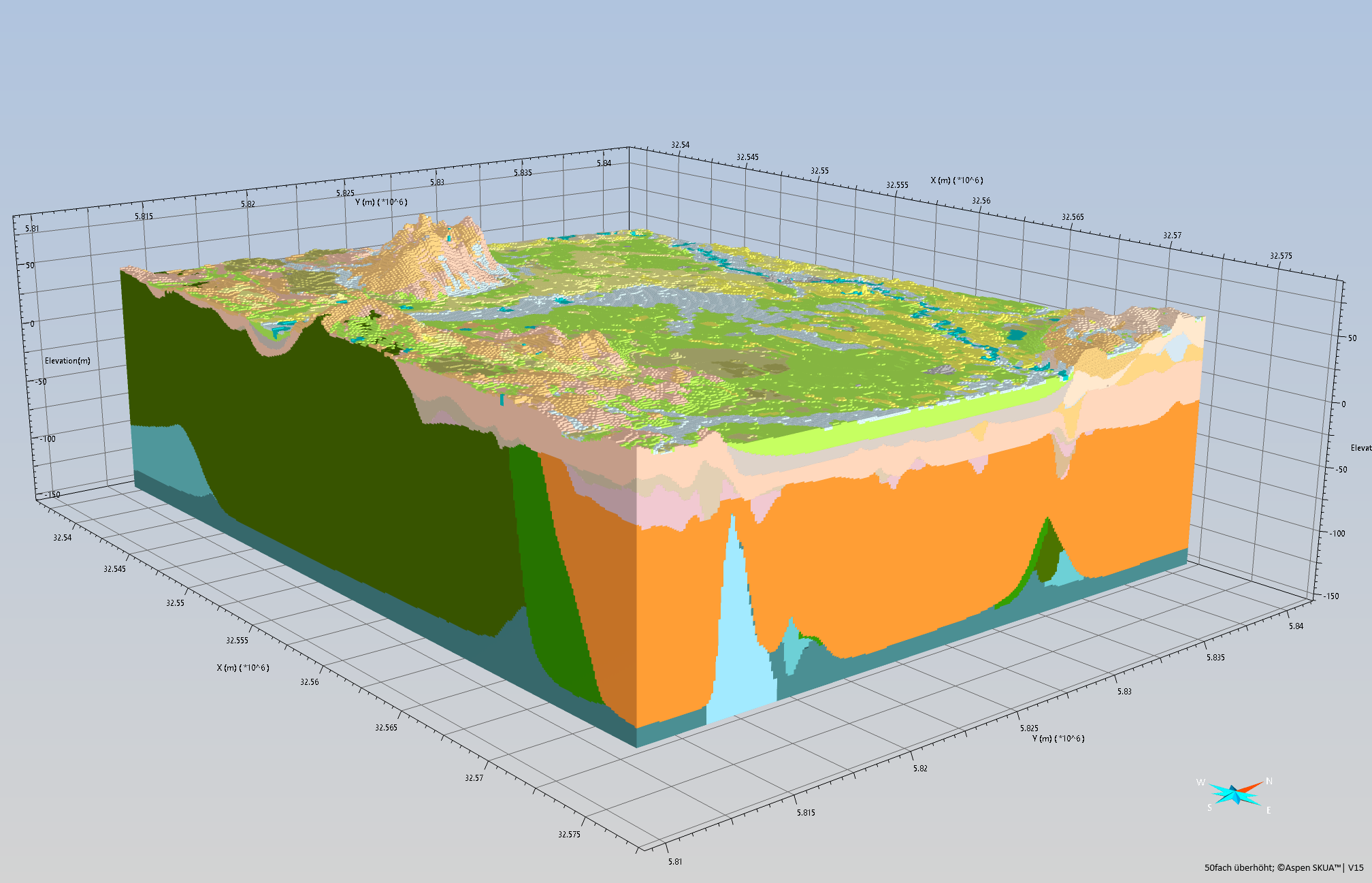Click the E label on the compass
This screenshot has height=883, width=1372.
click(1269, 810)
